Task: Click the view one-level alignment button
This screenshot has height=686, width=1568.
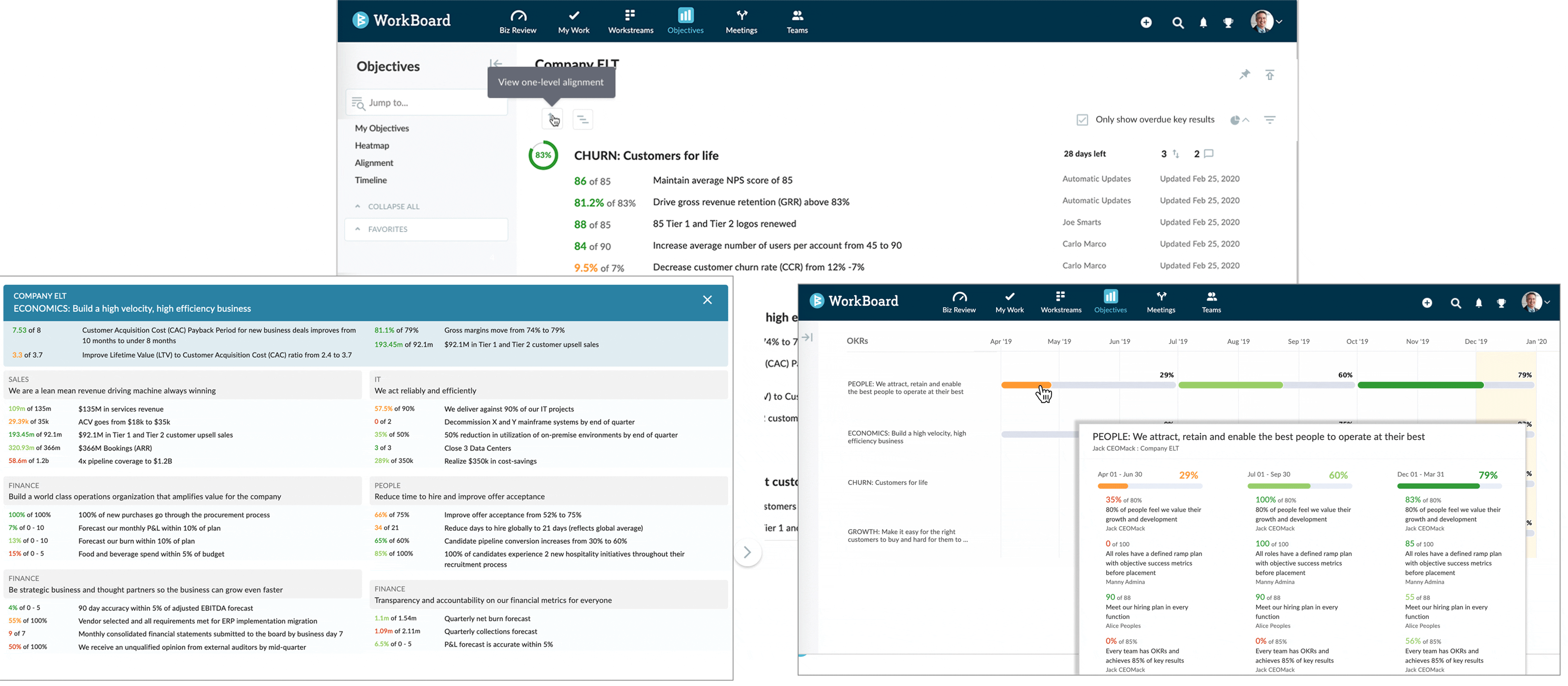Action: pos(552,119)
